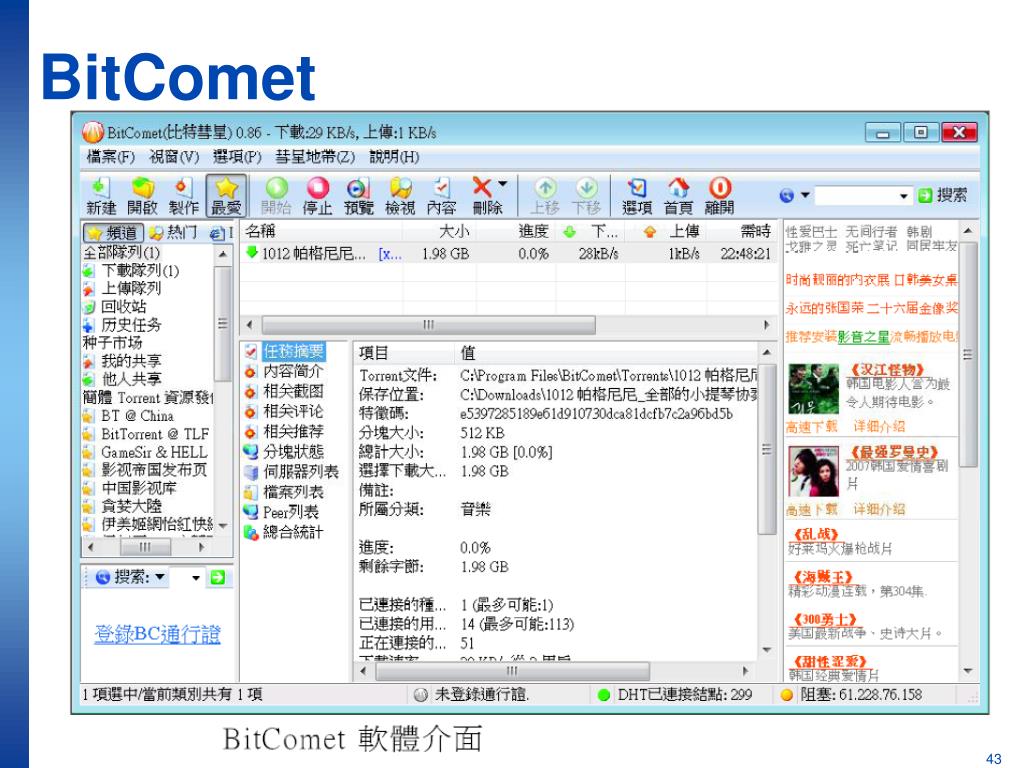Click the 首頁 (Home) toolbar icon
The height and width of the screenshot is (768, 1024).
pos(678,196)
